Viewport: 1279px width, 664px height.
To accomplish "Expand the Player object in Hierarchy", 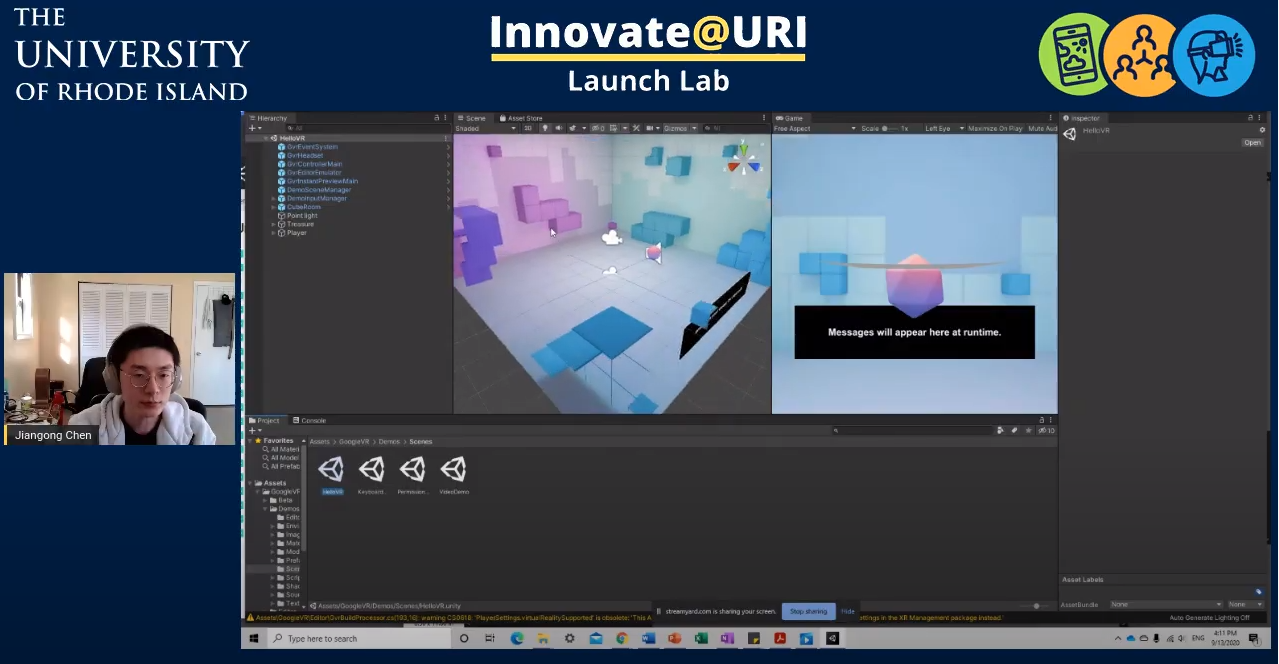I will (273, 233).
